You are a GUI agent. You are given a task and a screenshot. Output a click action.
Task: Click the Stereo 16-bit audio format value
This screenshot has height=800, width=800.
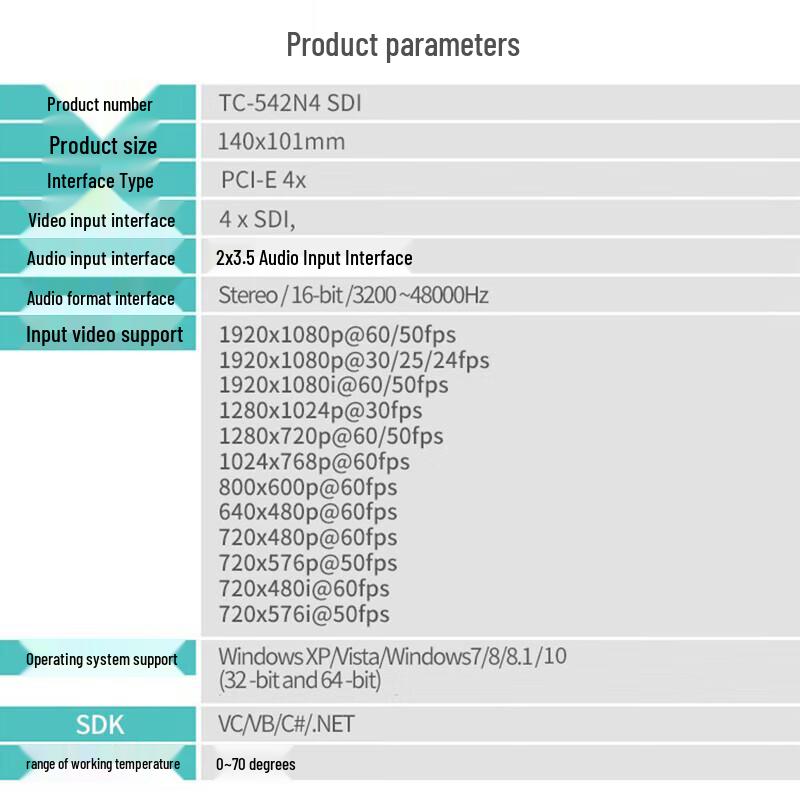point(354,295)
